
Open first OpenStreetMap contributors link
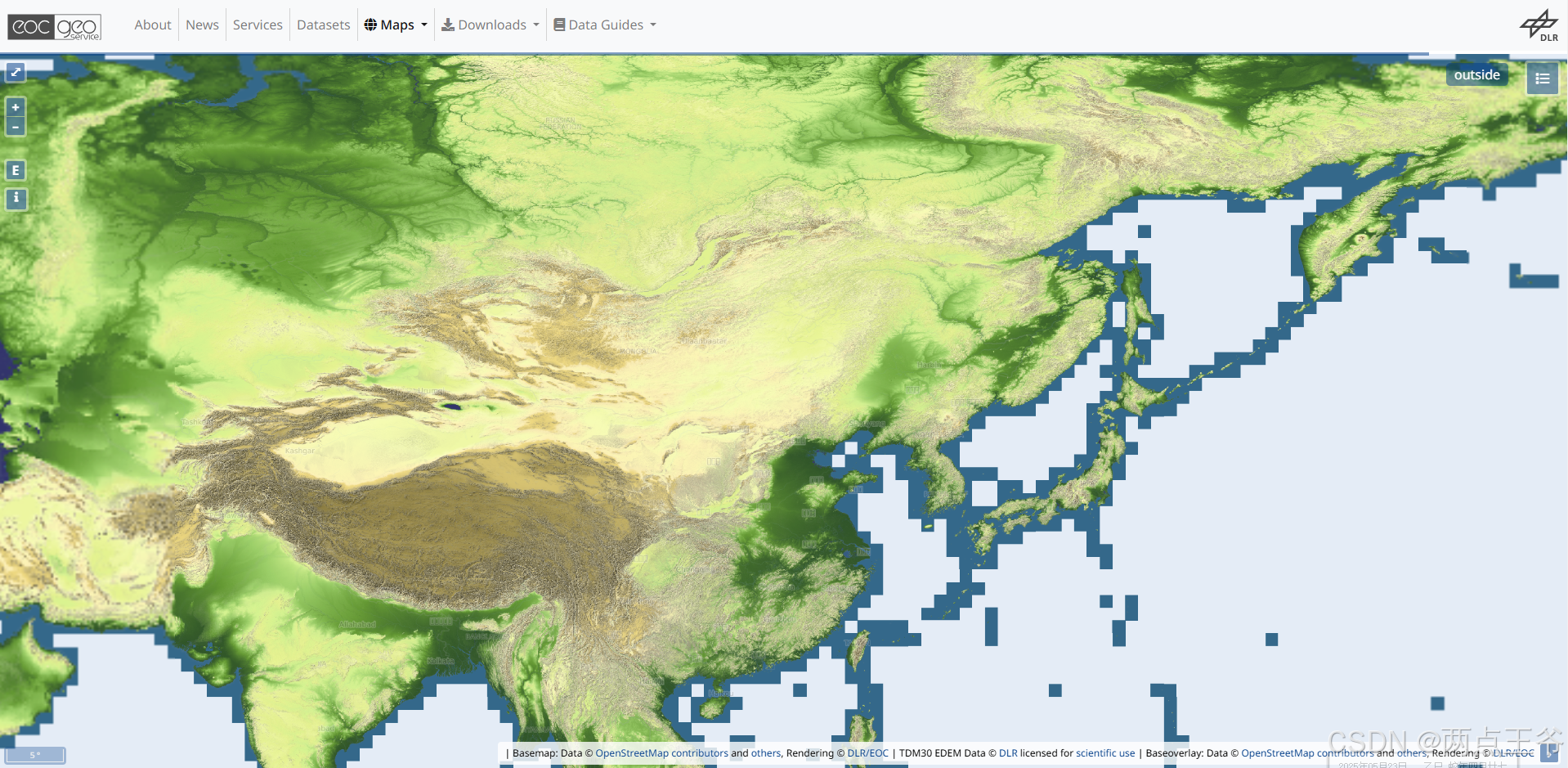click(661, 753)
